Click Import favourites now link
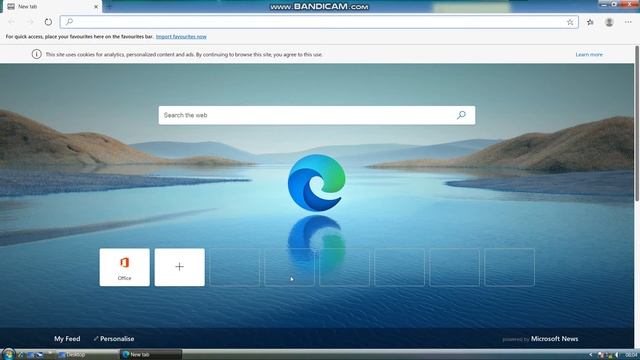The height and width of the screenshot is (360, 640). 181,37
